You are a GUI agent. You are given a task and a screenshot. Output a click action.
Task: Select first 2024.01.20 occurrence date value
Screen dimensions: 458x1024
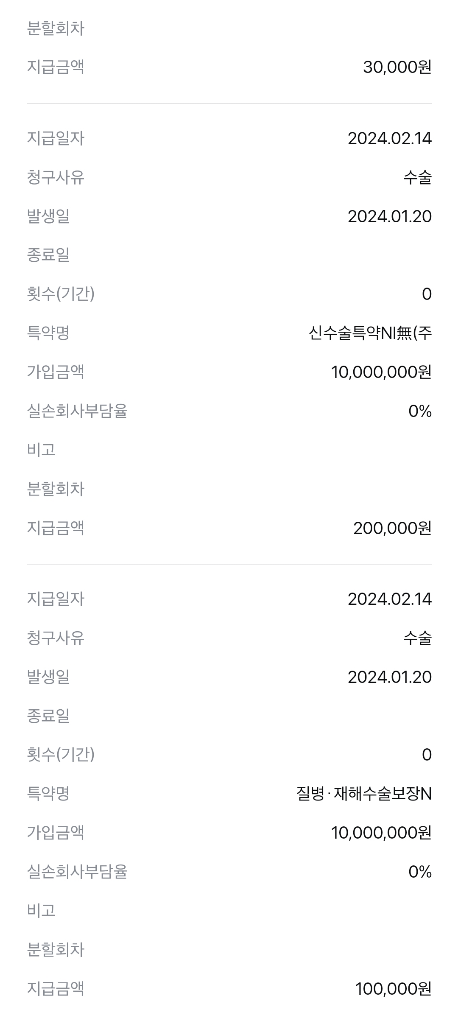389,216
